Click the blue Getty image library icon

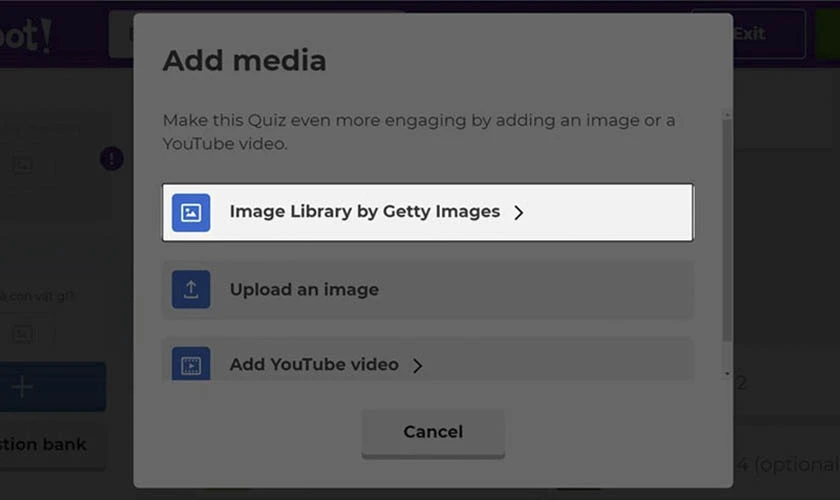191,212
